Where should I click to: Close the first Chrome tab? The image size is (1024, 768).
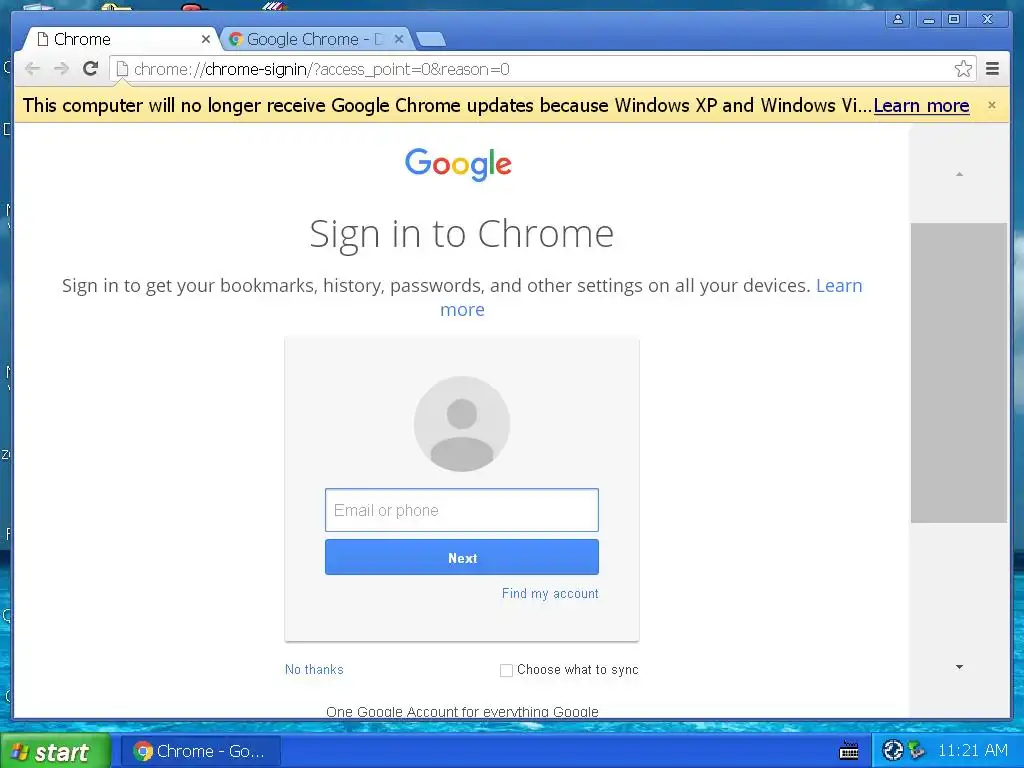(206, 39)
